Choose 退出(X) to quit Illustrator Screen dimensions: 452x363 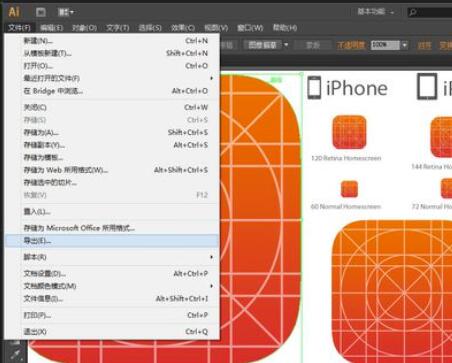coord(112,332)
